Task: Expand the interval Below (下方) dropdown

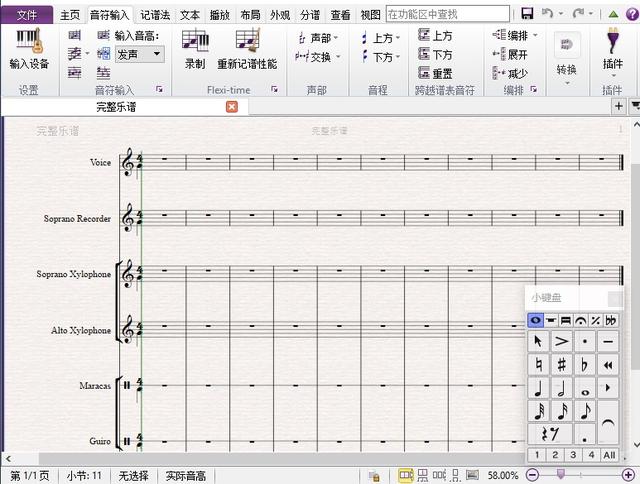Action: (x=398, y=57)
